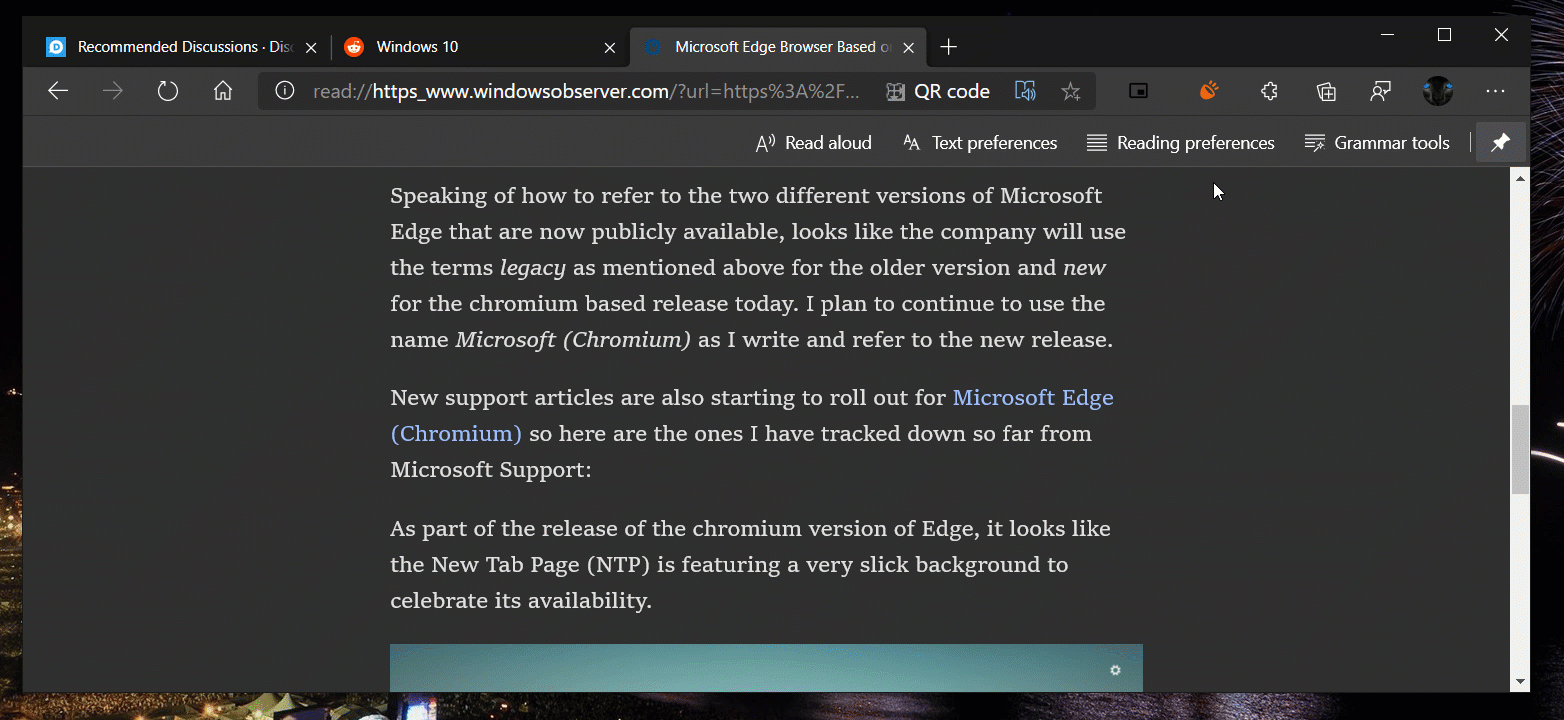Click the greyed-out Forward arrow
This screenshot has width=1564, height=720.
[x=113, y=92]
